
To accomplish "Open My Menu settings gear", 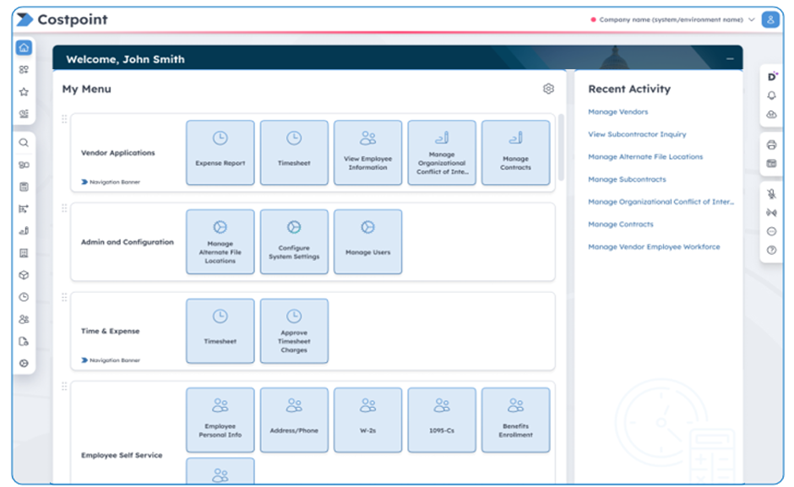I will click(548, 89).
